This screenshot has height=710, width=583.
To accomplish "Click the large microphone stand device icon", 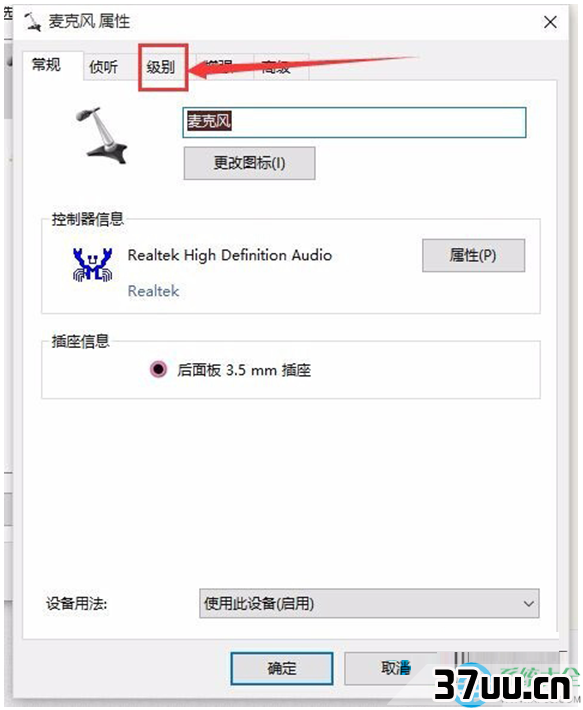I will [x=100, y=135].
